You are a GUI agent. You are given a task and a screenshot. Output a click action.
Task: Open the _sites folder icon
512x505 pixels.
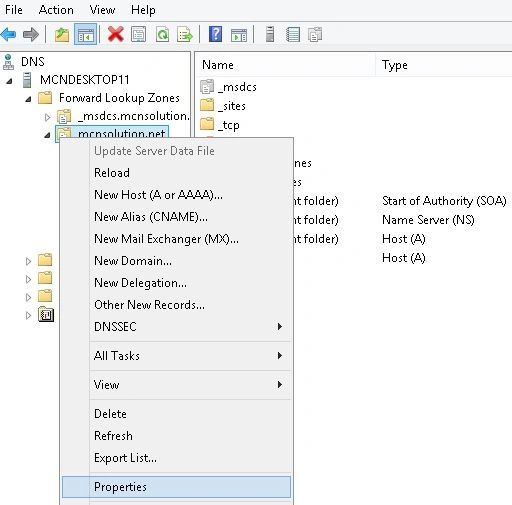pos(207,105)
